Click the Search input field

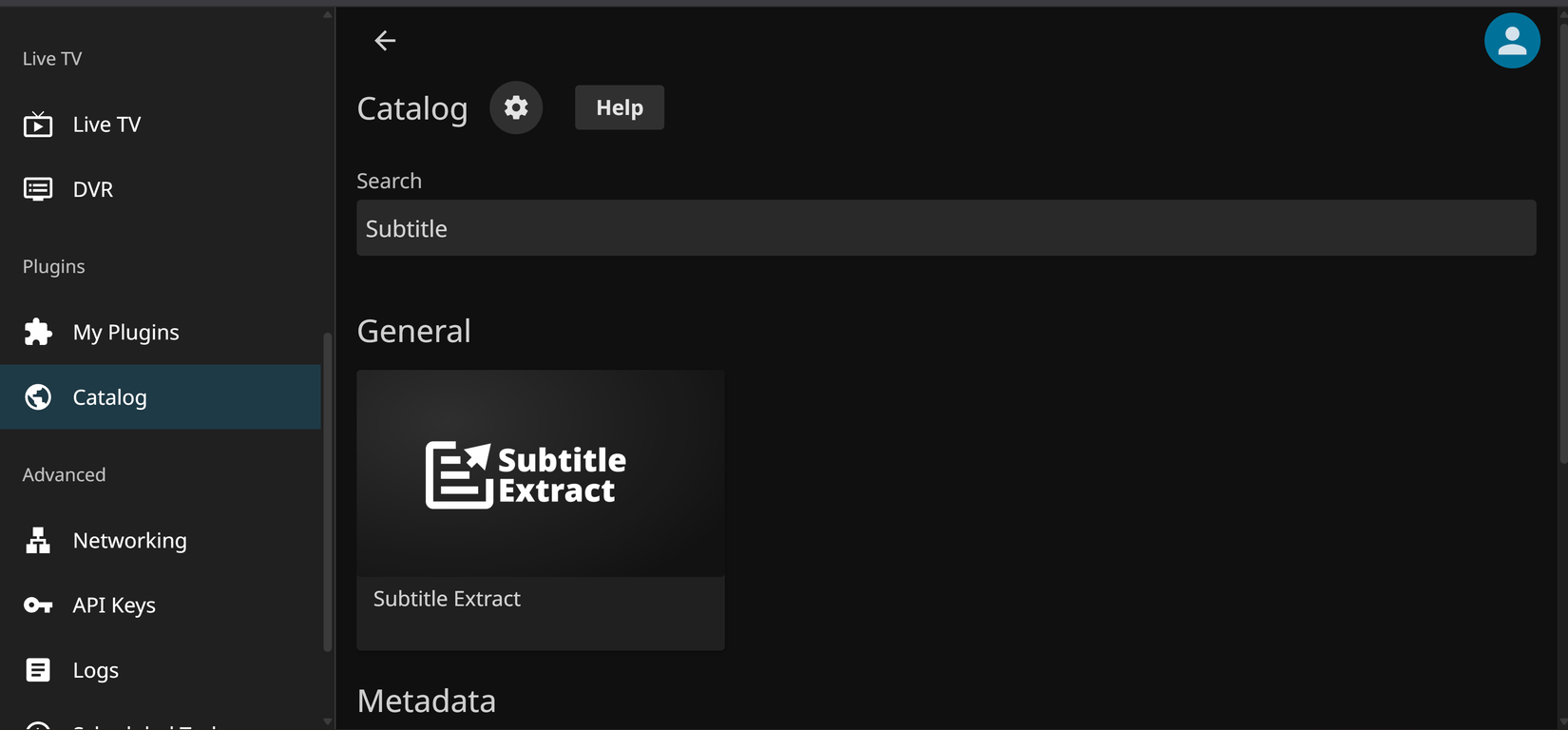click(946, 228)
